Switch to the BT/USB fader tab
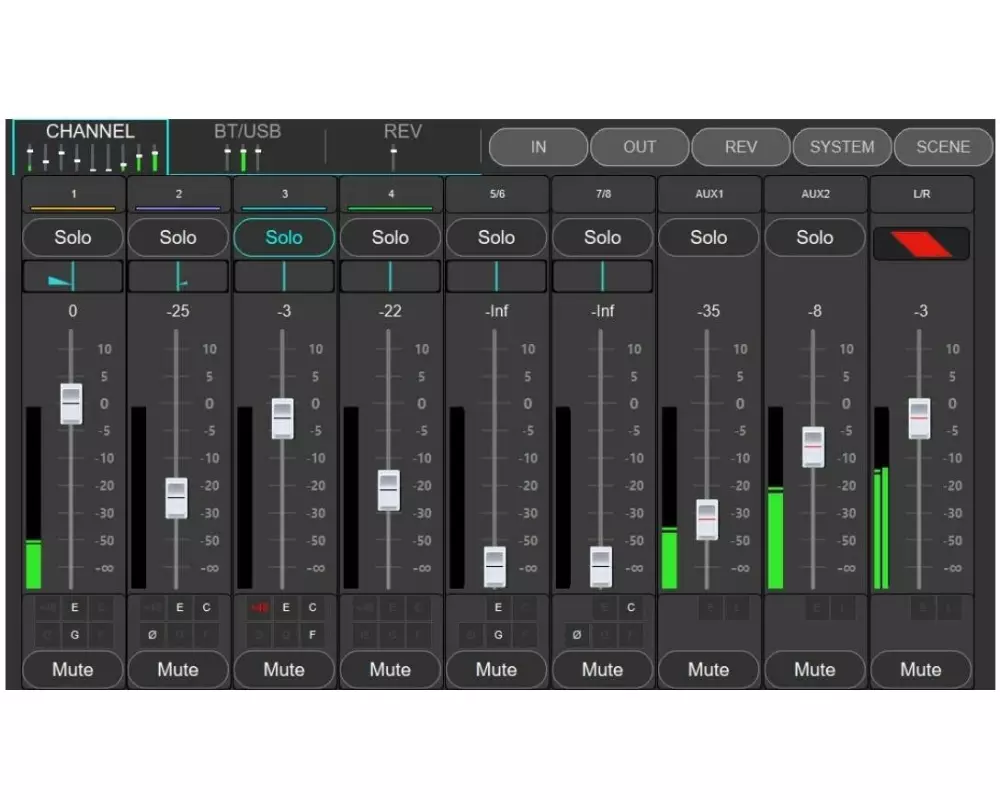 (247, 146)
